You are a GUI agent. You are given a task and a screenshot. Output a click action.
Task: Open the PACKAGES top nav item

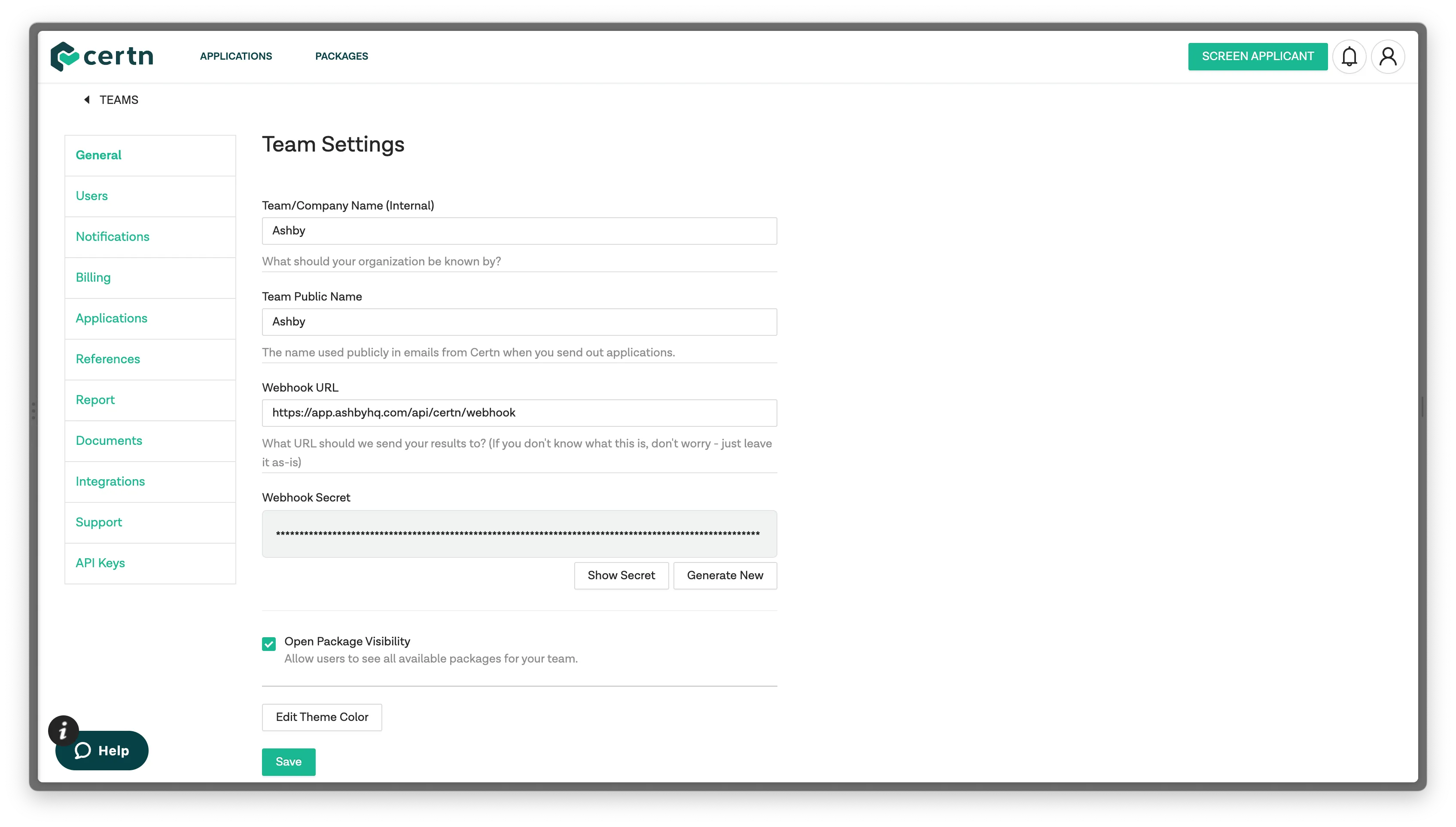point(341,56)
